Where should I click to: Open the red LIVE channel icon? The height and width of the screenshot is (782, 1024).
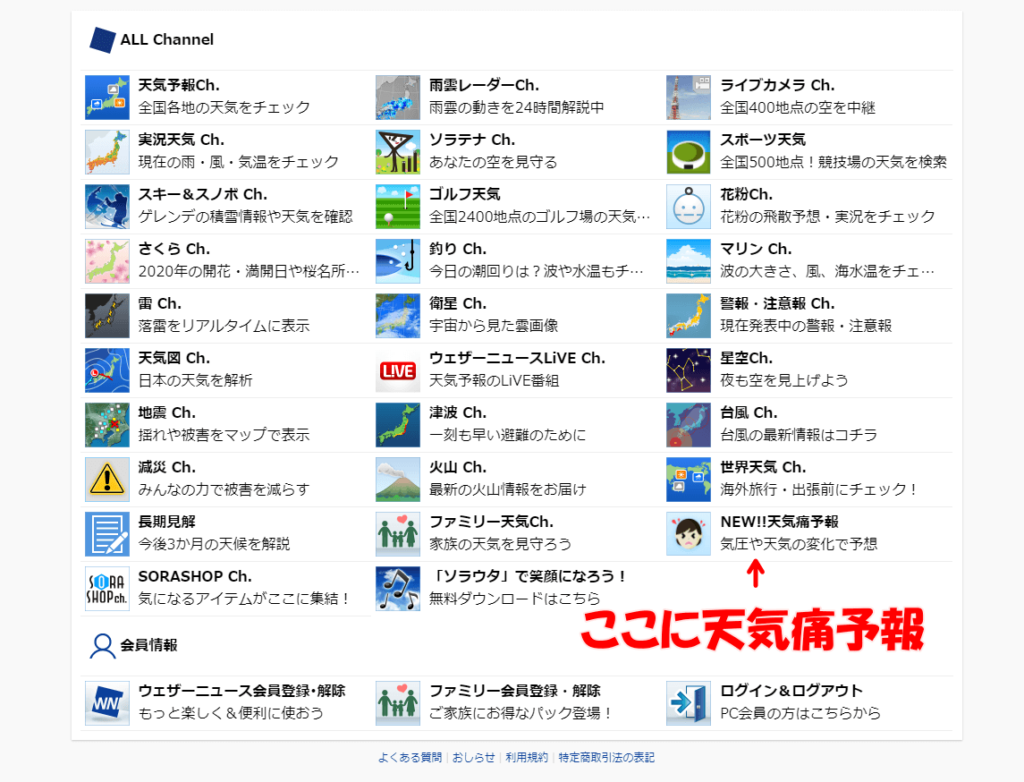[398, 370]
